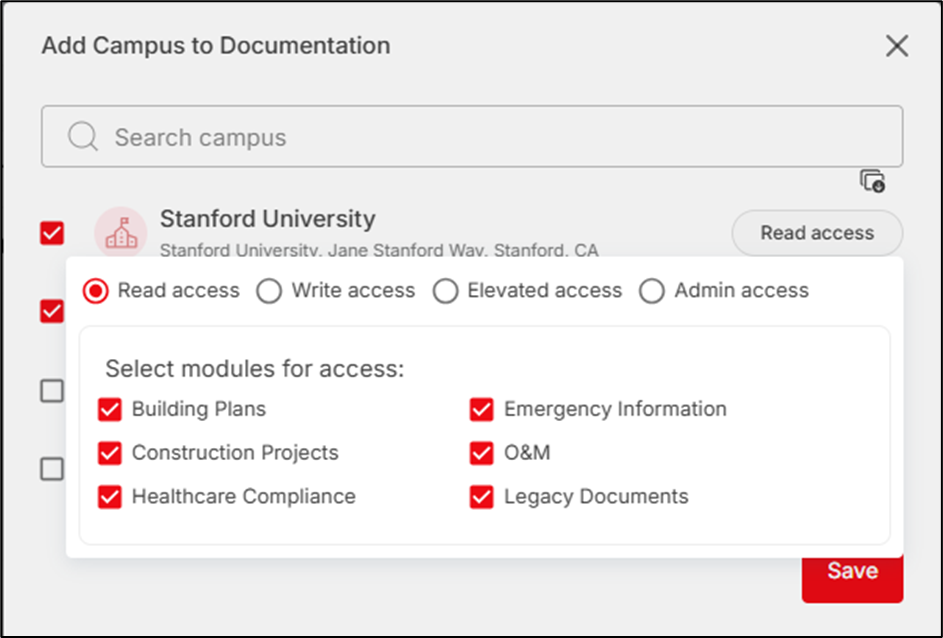Uncheck the Stanford University campus checkbox
943x638 pixels.
pos(52,233)
